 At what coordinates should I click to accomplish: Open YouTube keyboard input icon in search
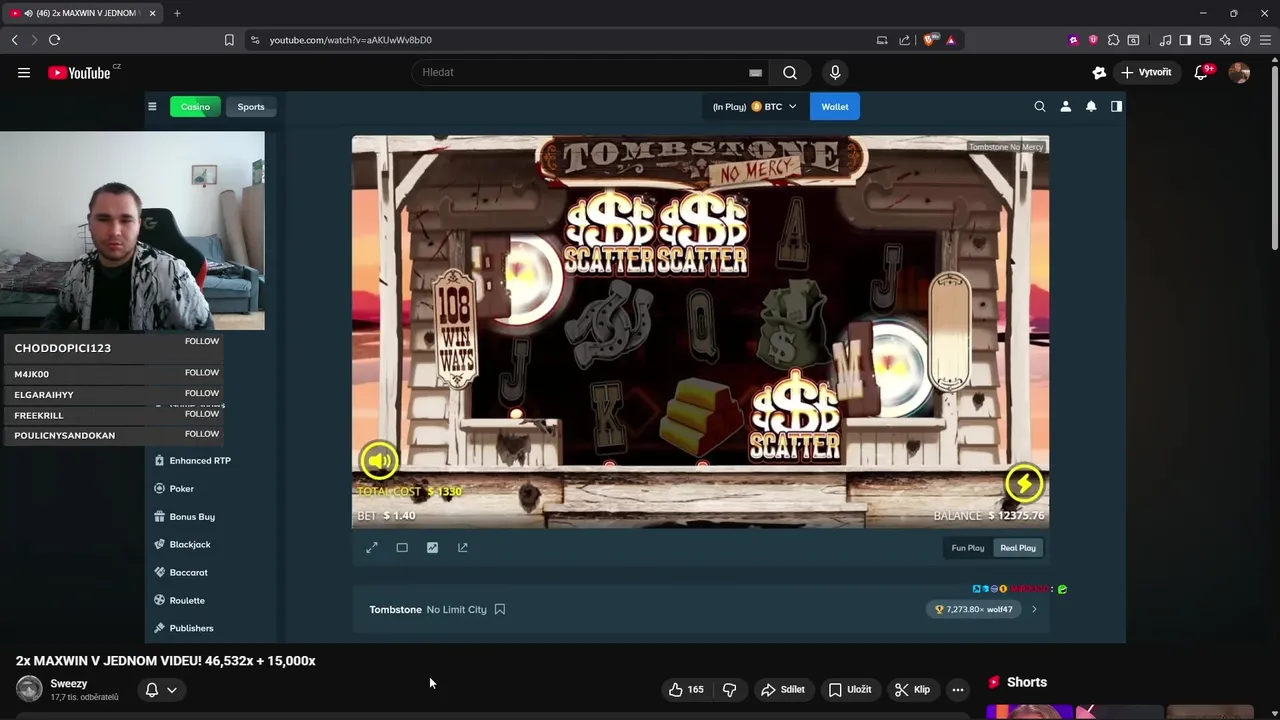pyautogui.click(x=755, y=72)
